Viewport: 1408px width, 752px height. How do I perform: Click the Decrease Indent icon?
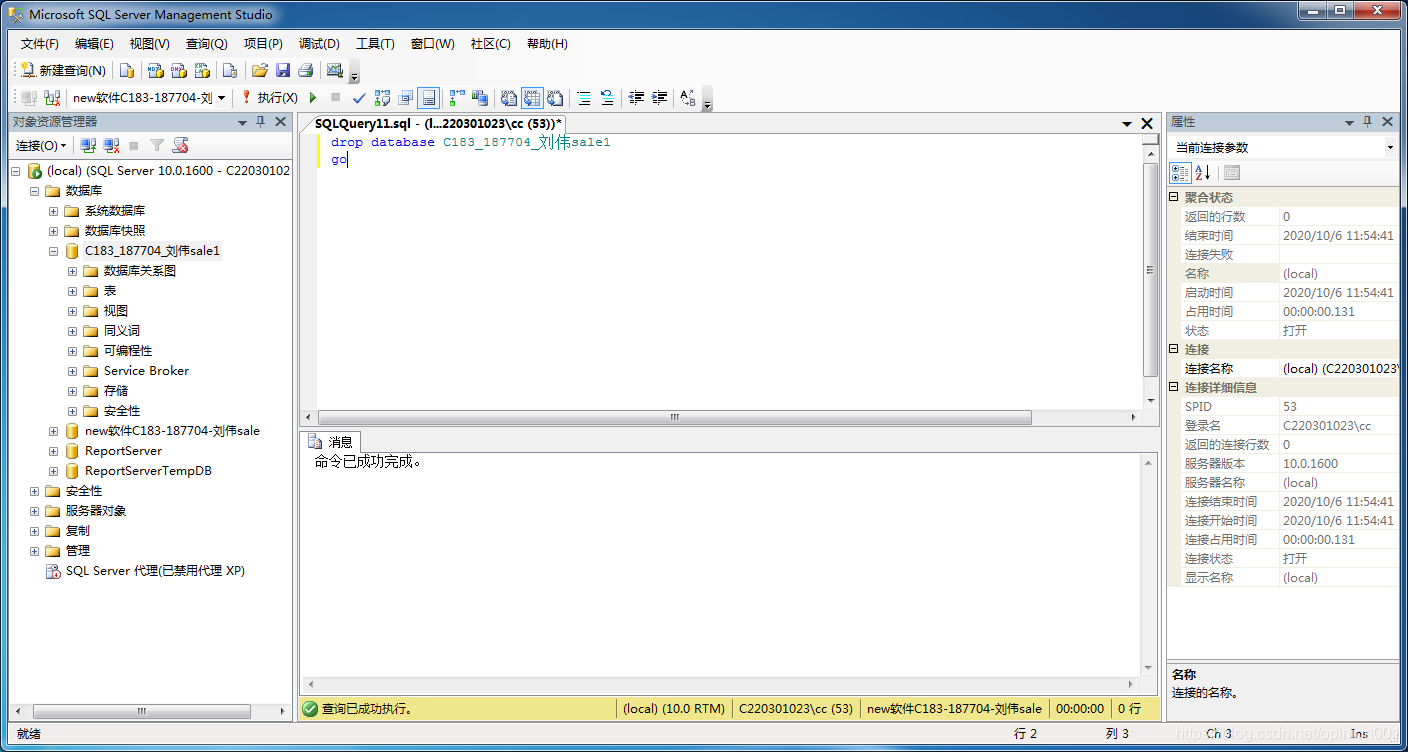(x=635, y=98)
